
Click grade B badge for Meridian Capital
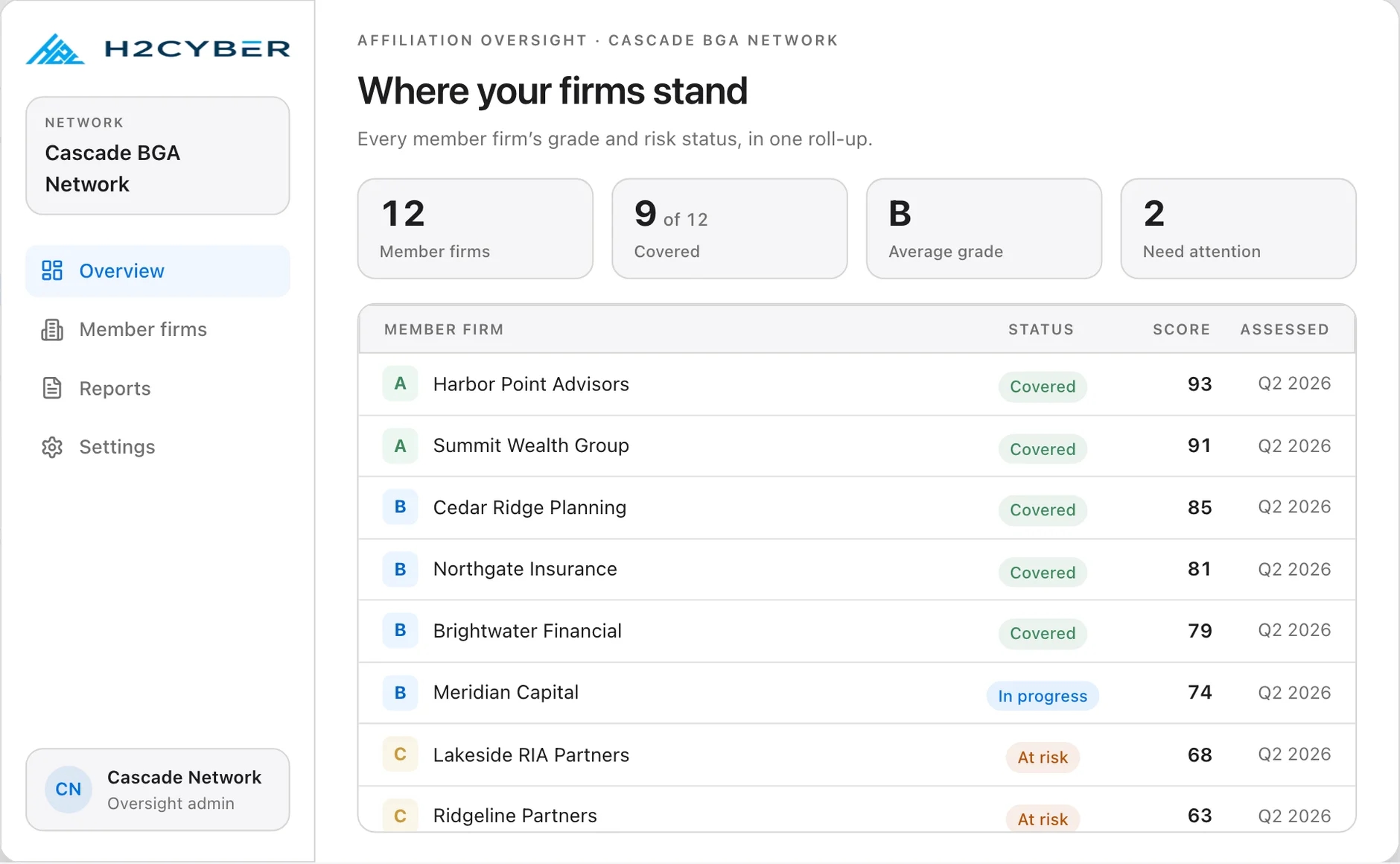click(x=400, y=692)
